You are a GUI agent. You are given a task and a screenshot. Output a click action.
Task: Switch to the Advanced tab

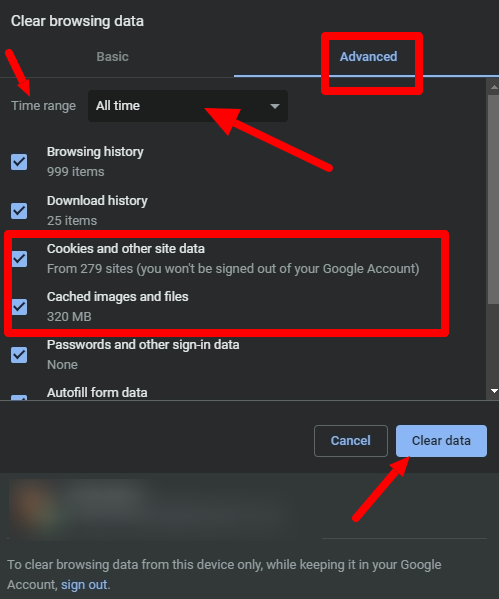[368, 57]
